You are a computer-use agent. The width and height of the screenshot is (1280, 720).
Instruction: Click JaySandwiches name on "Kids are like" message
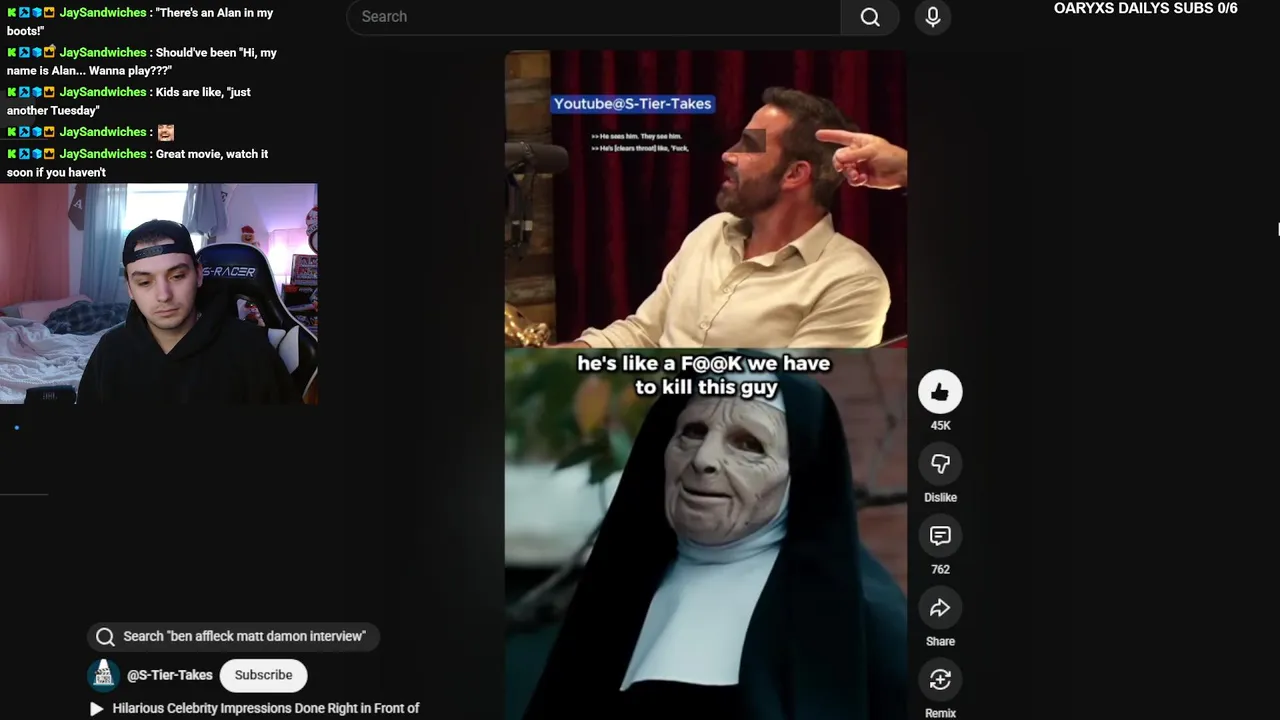(x=102, y=92)
